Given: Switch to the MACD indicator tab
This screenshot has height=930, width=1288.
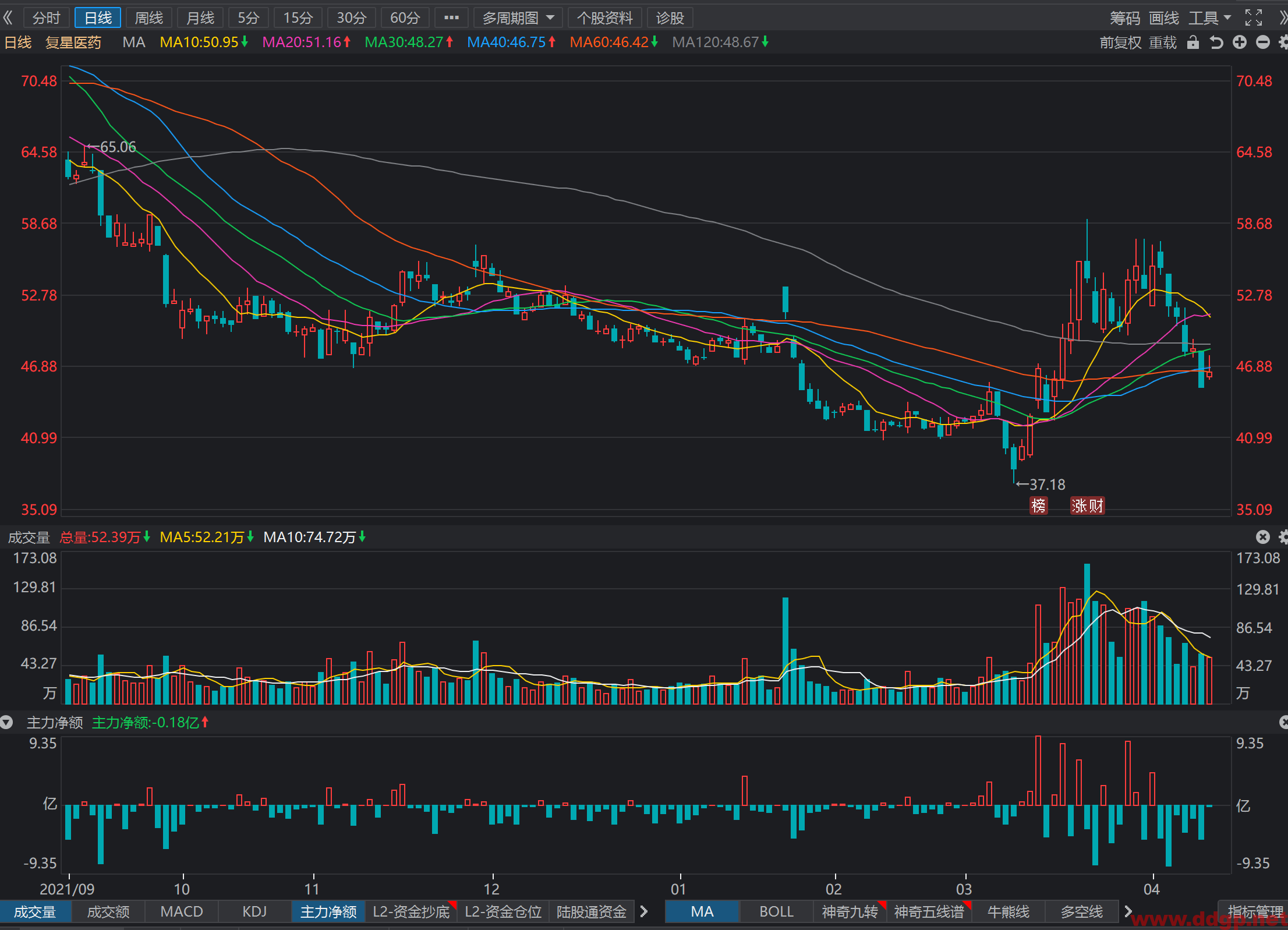Looking at the screenshot, I should 182,911.
